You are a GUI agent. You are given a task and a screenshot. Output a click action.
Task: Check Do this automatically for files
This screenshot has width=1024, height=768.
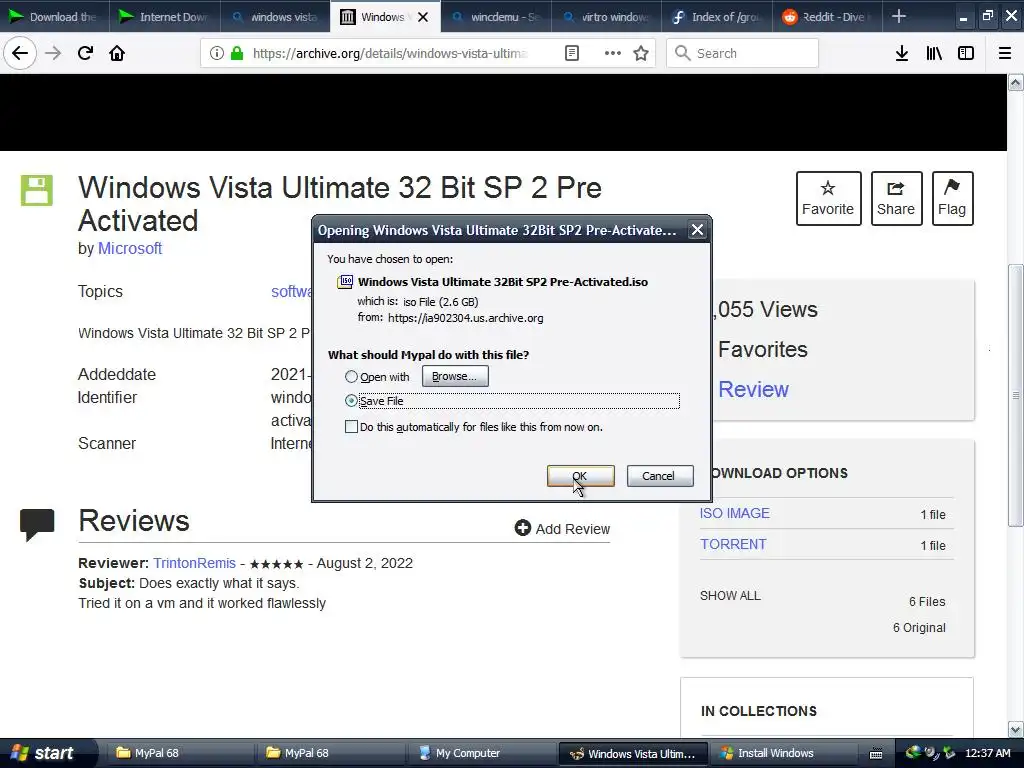351,427
